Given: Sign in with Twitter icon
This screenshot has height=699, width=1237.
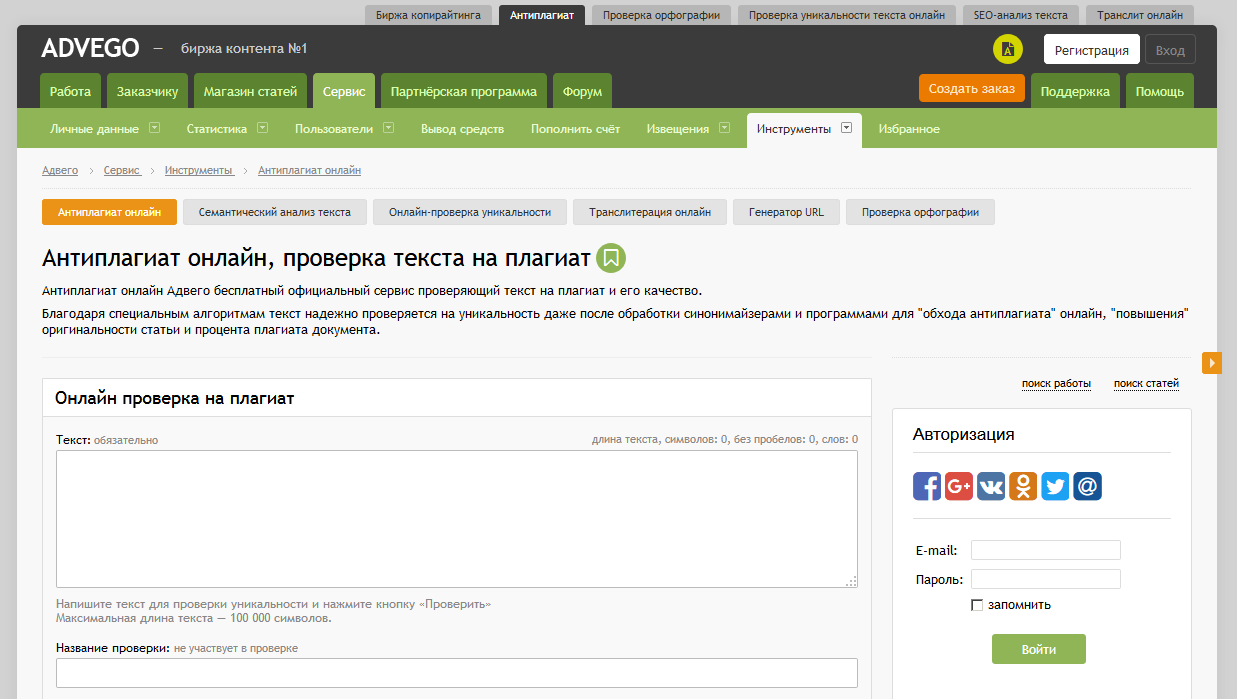Looking at the screenshot, I should tap(1055, 486).
